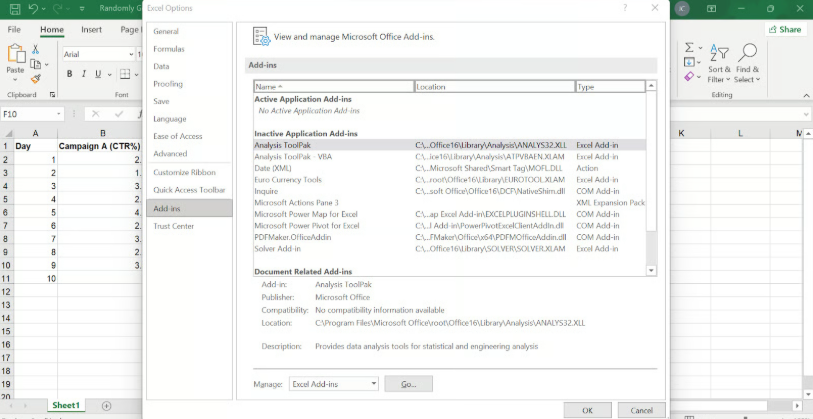Open the Find & Select menu
The width and height of the screenshot is (813, 419).
747,62
